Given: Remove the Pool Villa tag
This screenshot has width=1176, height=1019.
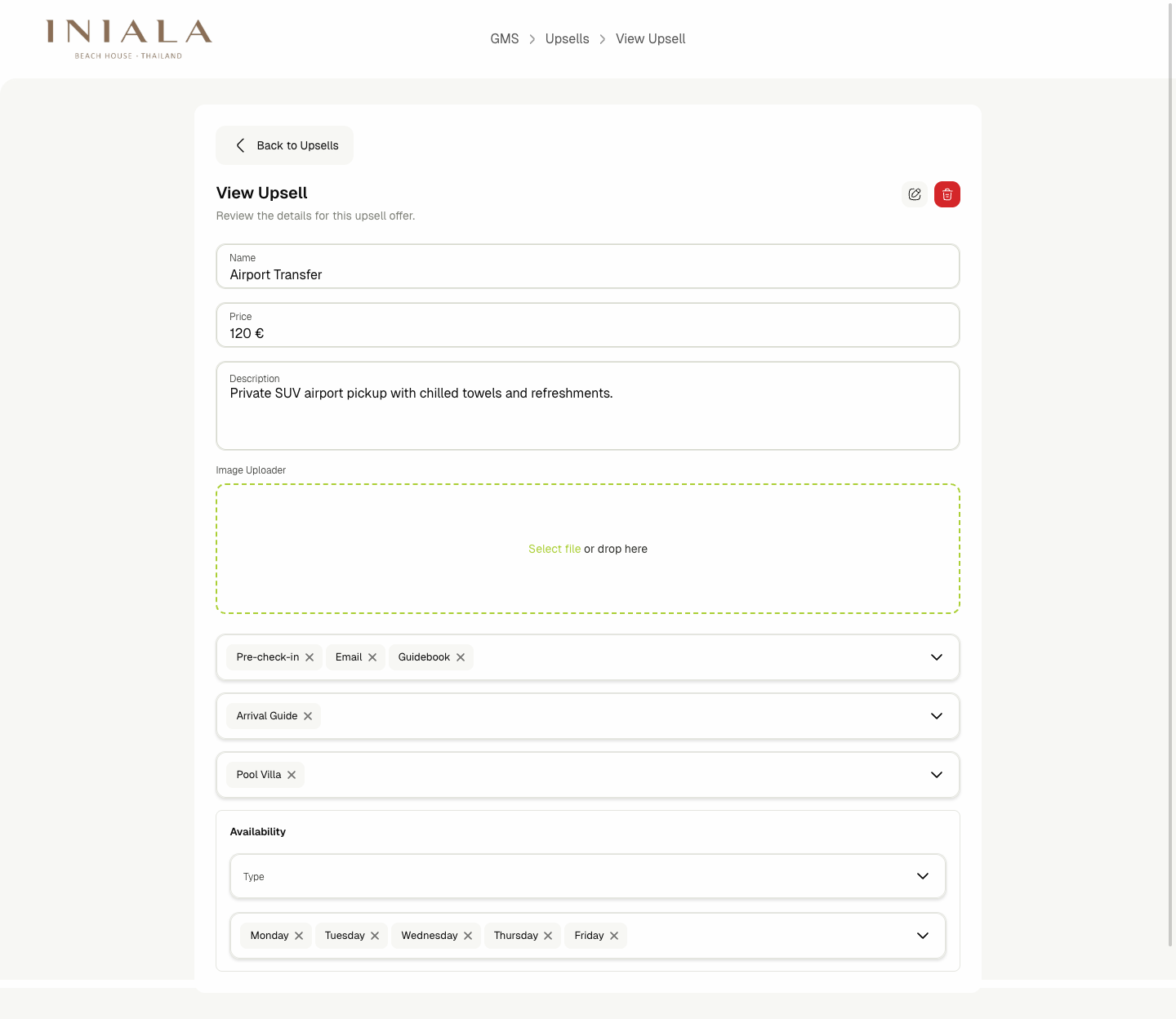Looking at the screenshot, I should coord(292,774).
